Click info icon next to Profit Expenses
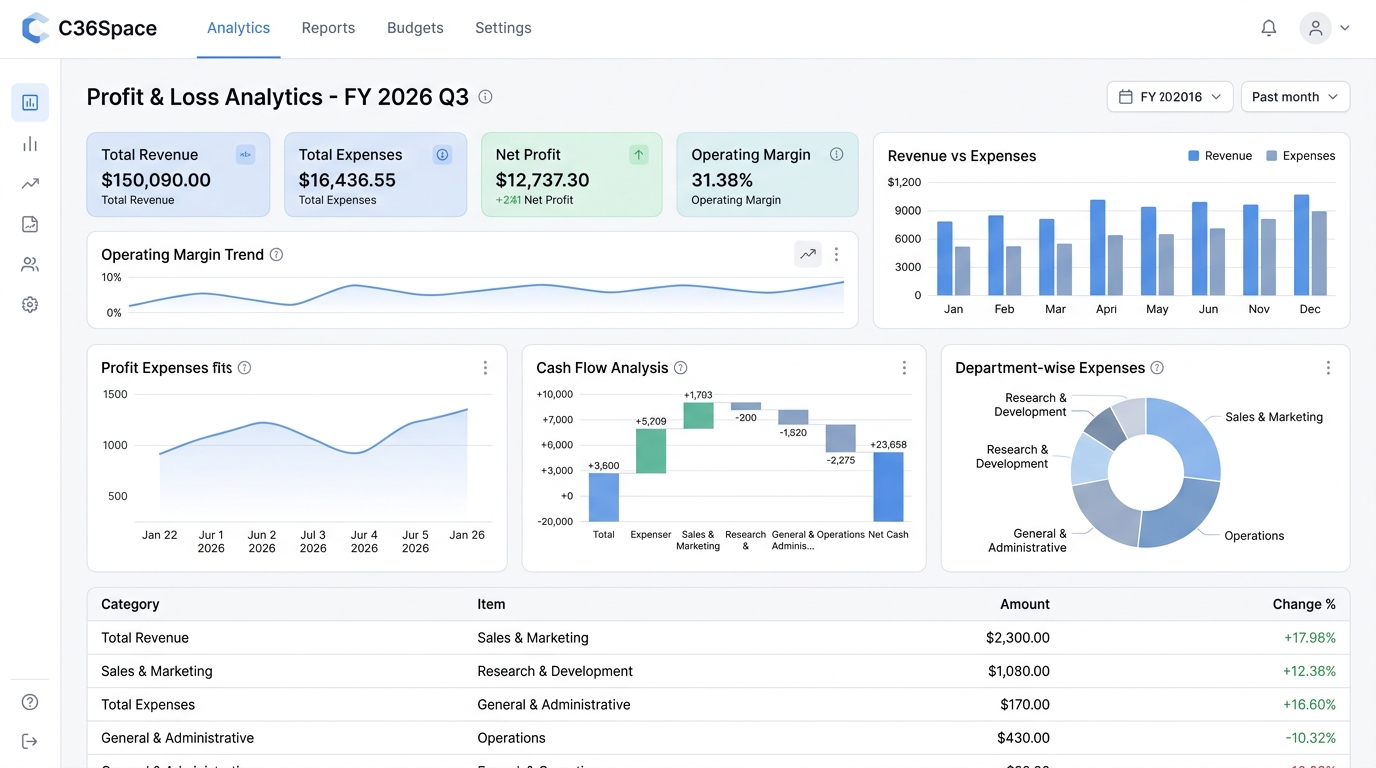The height and width of the screenshot is (768, 1376). pos(244,368)
